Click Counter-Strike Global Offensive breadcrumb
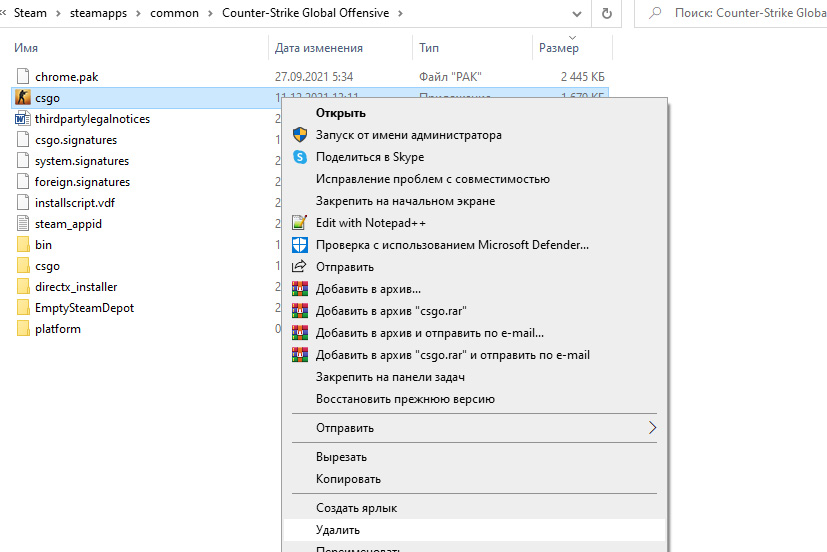Image resolution: width=827 pixels, height=552 pixels. pos(305,13)
